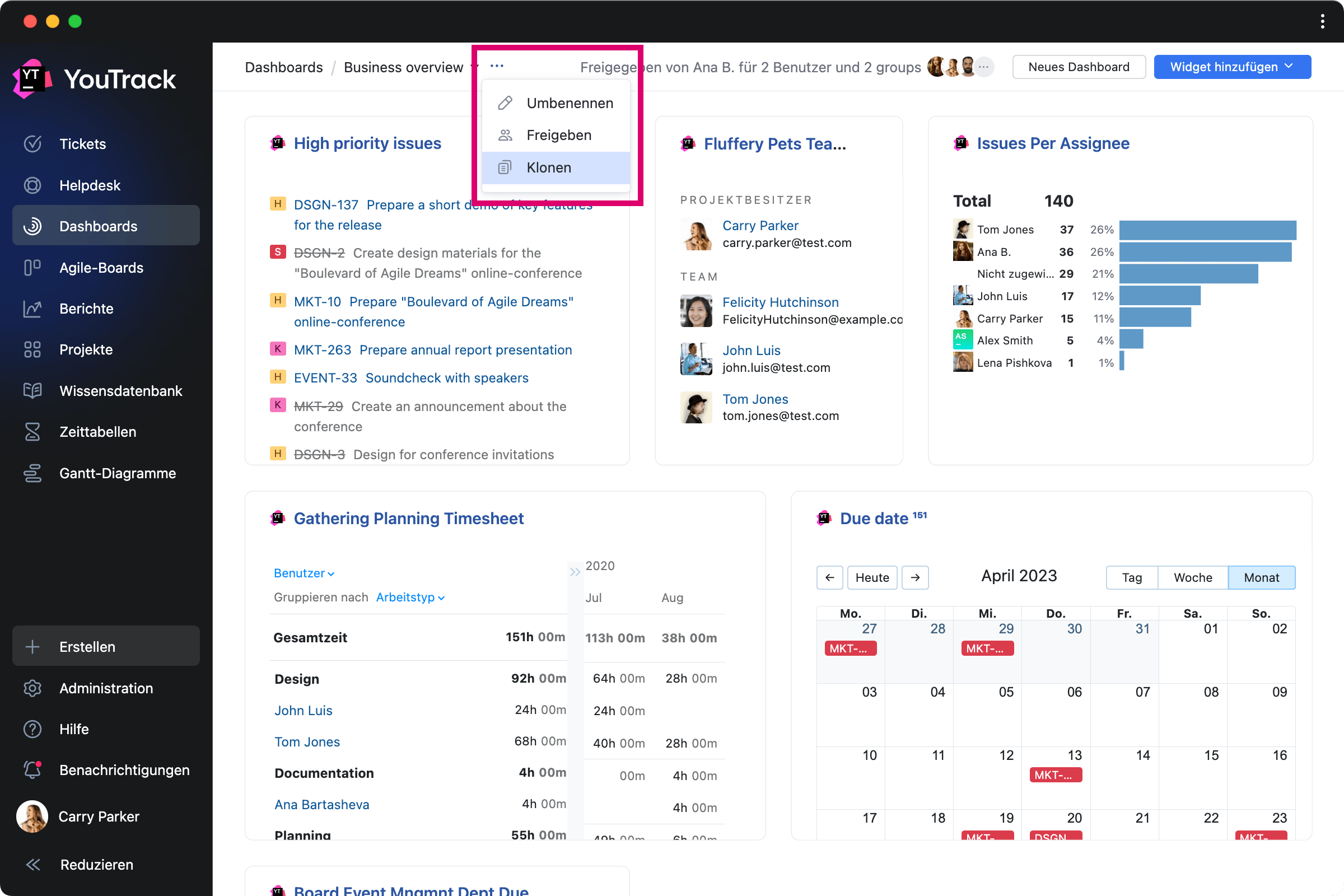This screenshot has height=896, width=1344.
Task: Open the Wissensdatenbank knowledge base
Action: point(32,391)
